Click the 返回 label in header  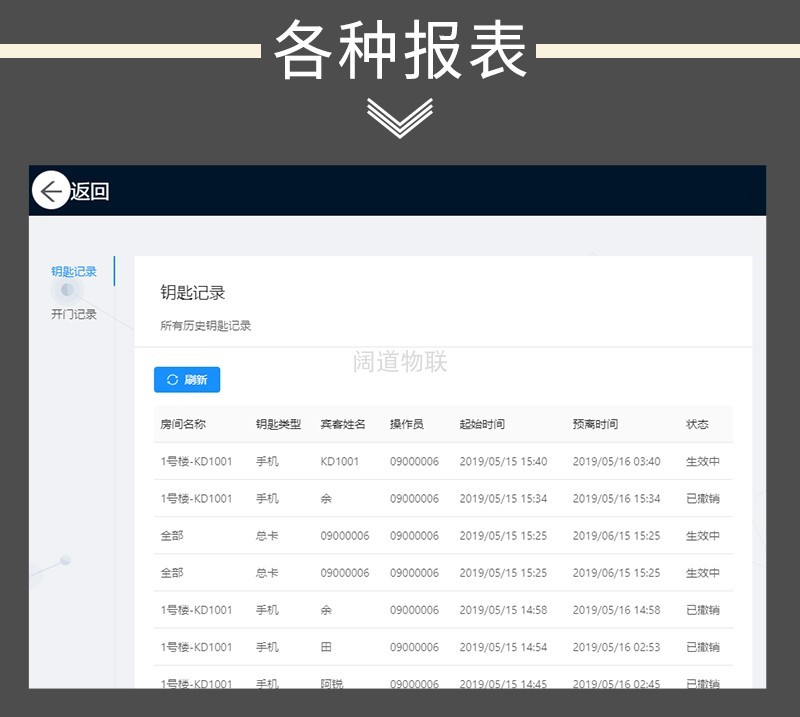90,191
